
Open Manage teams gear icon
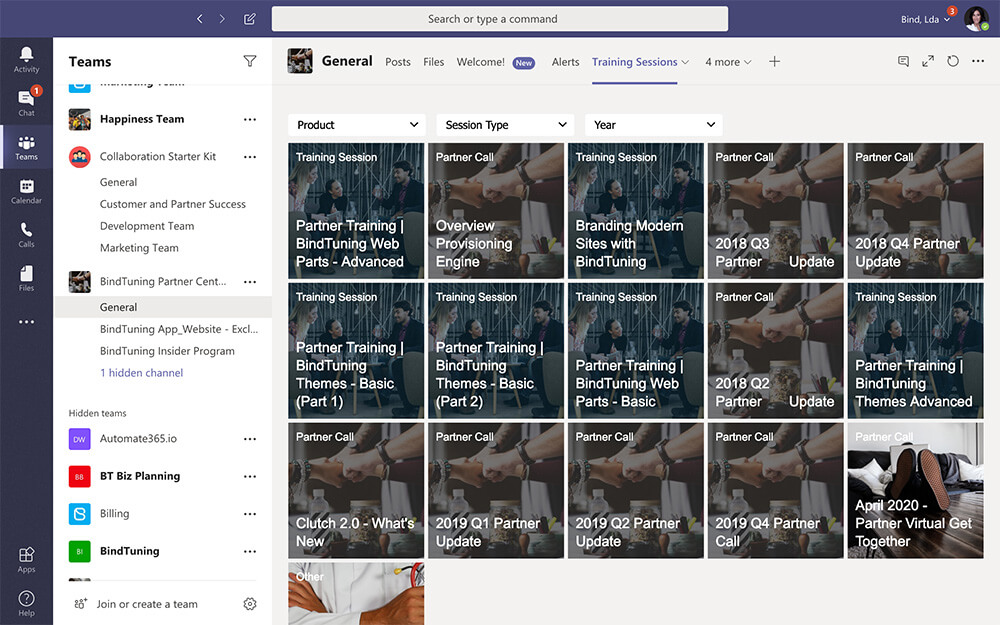(x=250, y=604)
